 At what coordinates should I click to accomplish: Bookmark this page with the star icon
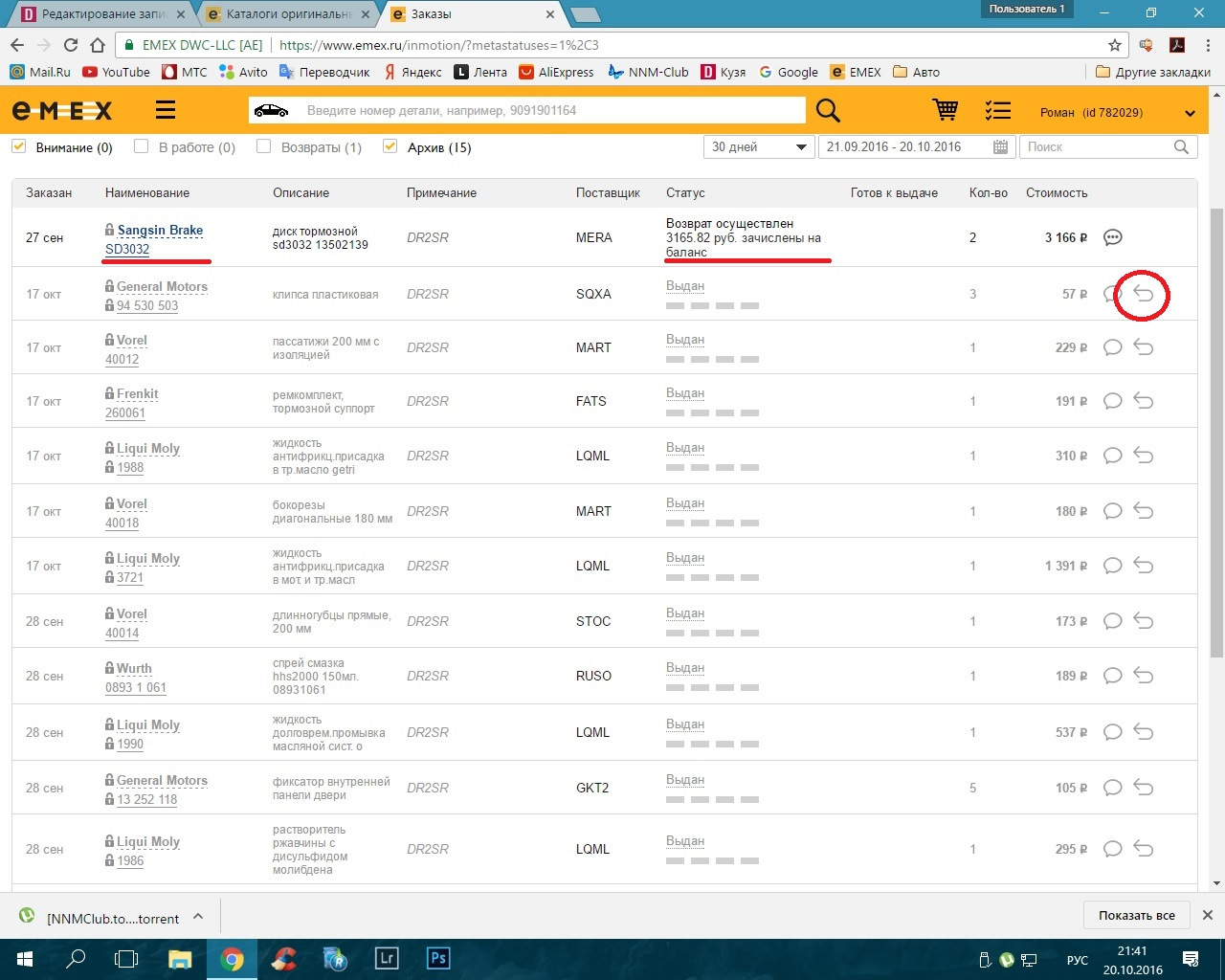tap(1115, 45)
